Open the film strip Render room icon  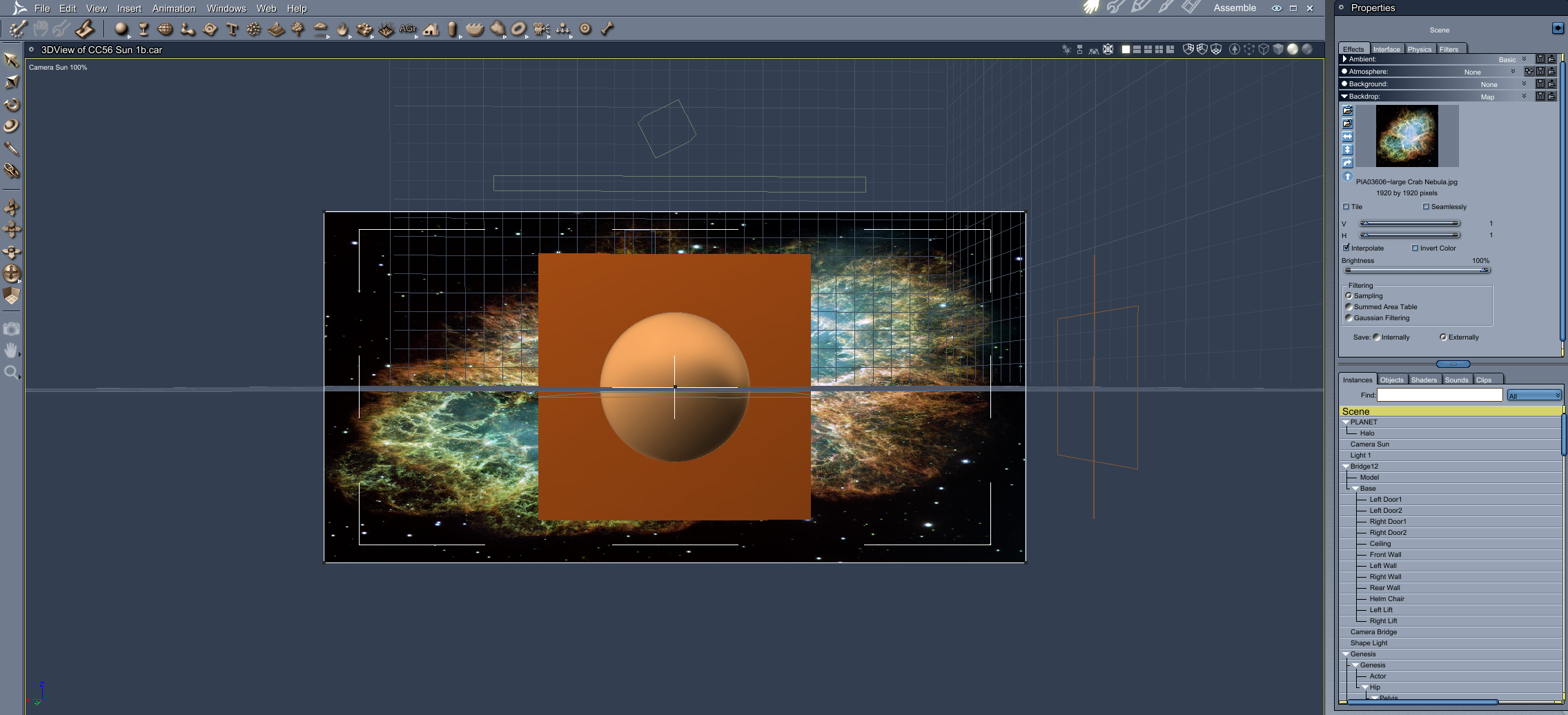1191,8
